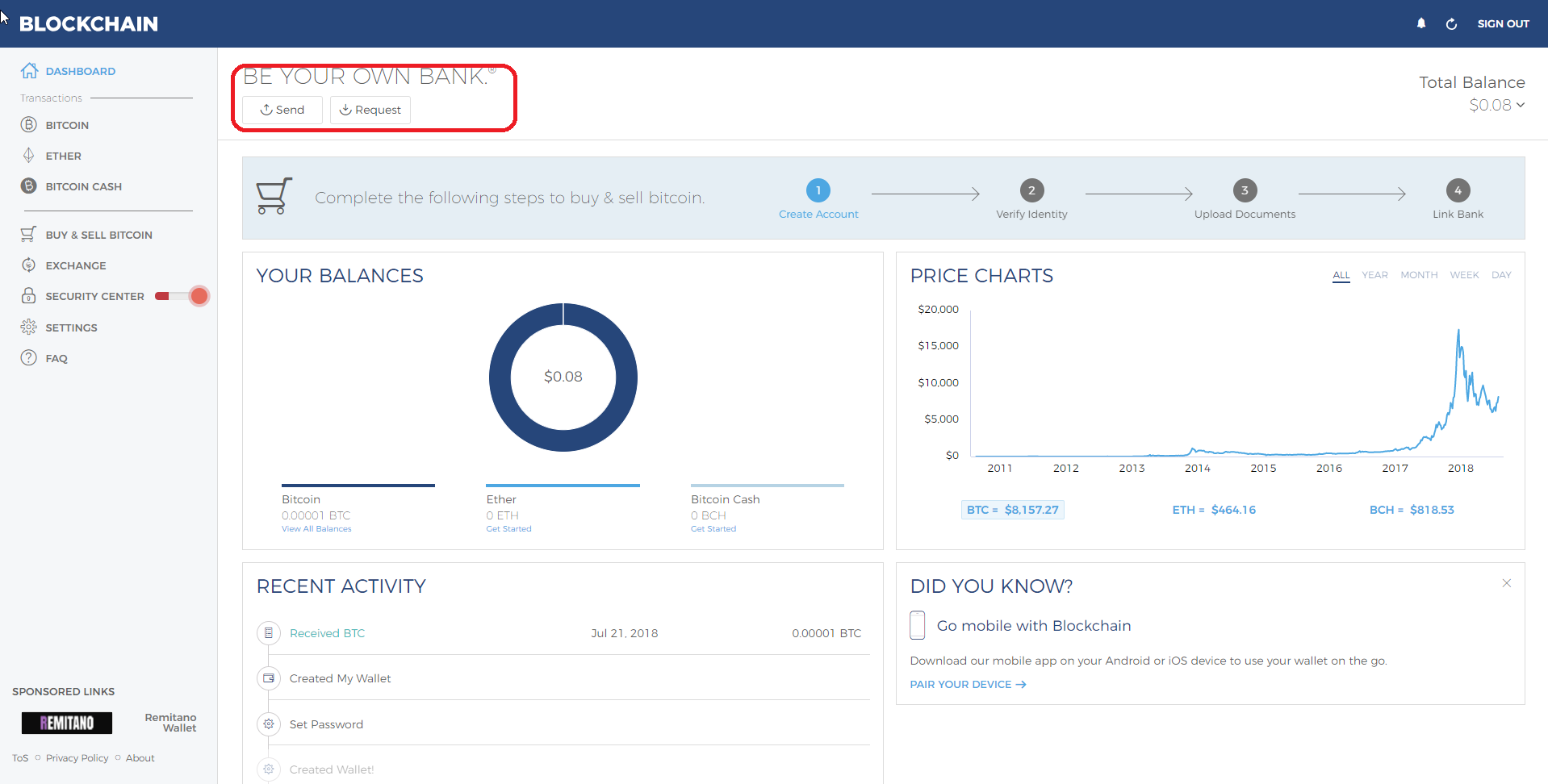Open SETTINGS in sidebar
The height and width of the screenshot is (784, 1548).
[71, 327]
